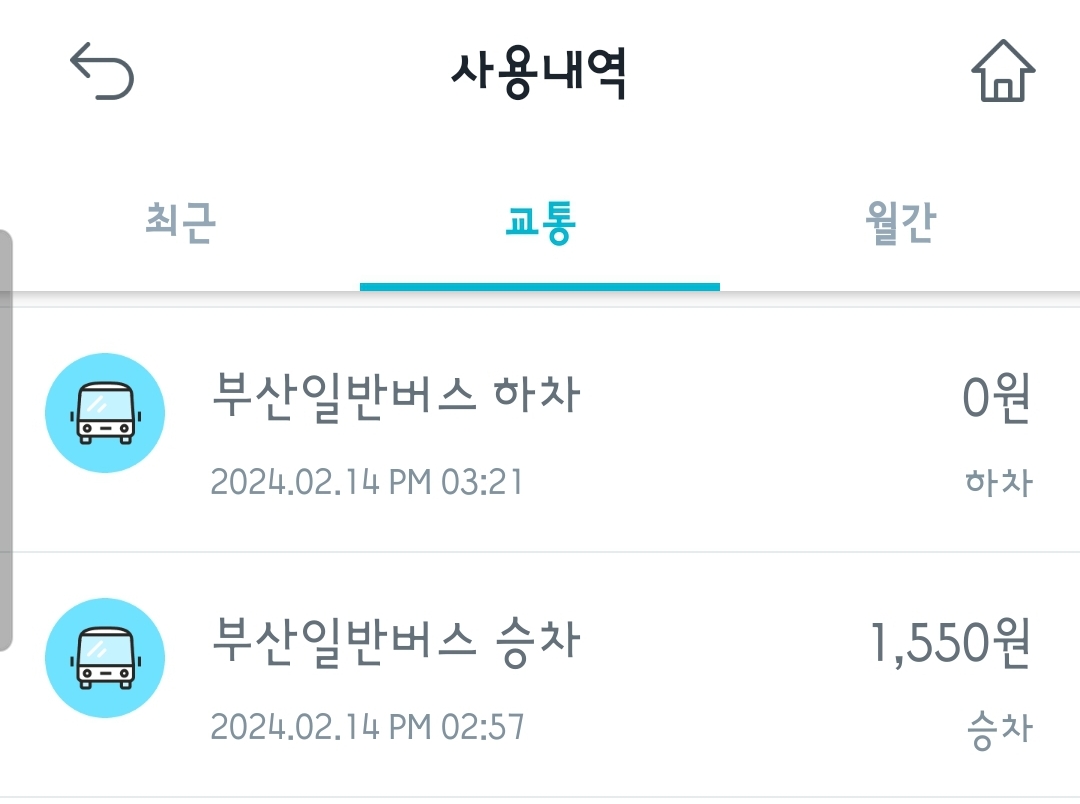
Task: Tap the back arrow icon
Action: pos(102,73)
